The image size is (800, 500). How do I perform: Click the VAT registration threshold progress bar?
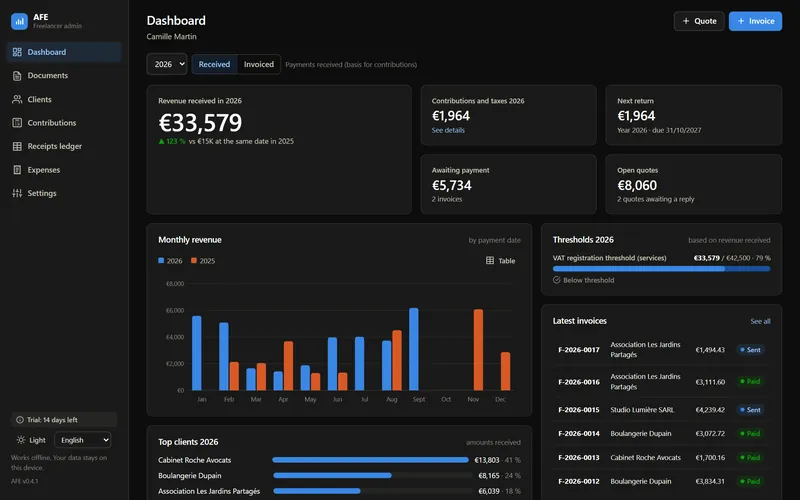point(662,269)
